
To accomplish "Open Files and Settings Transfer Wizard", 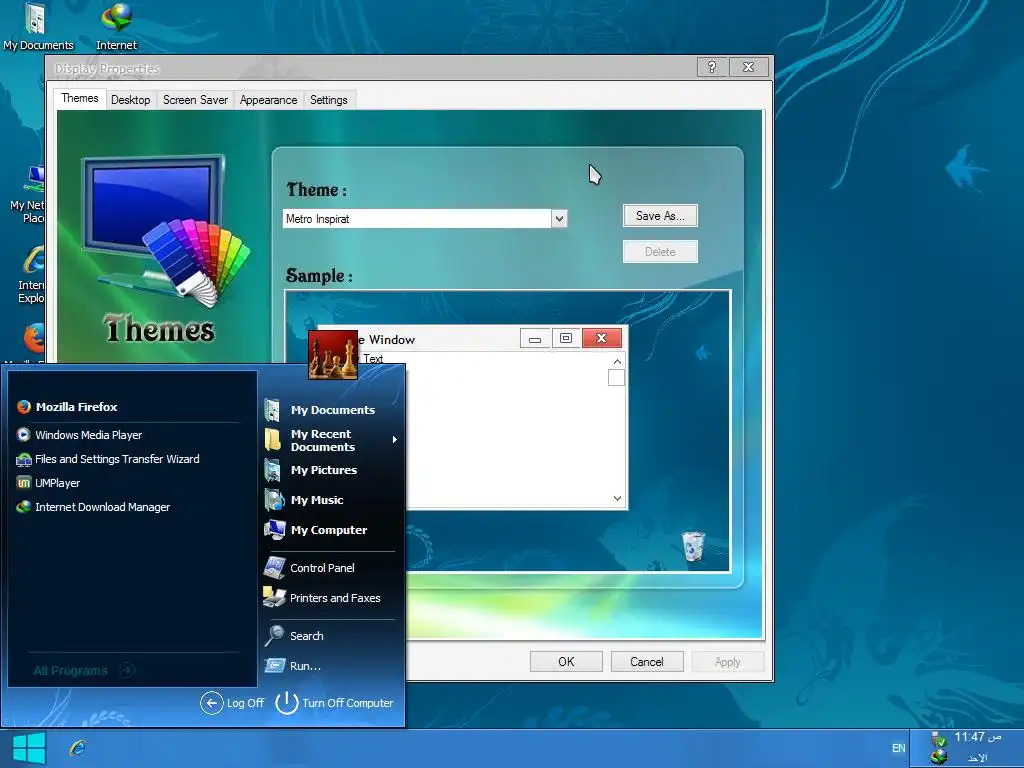I will (x=108, y=459).
